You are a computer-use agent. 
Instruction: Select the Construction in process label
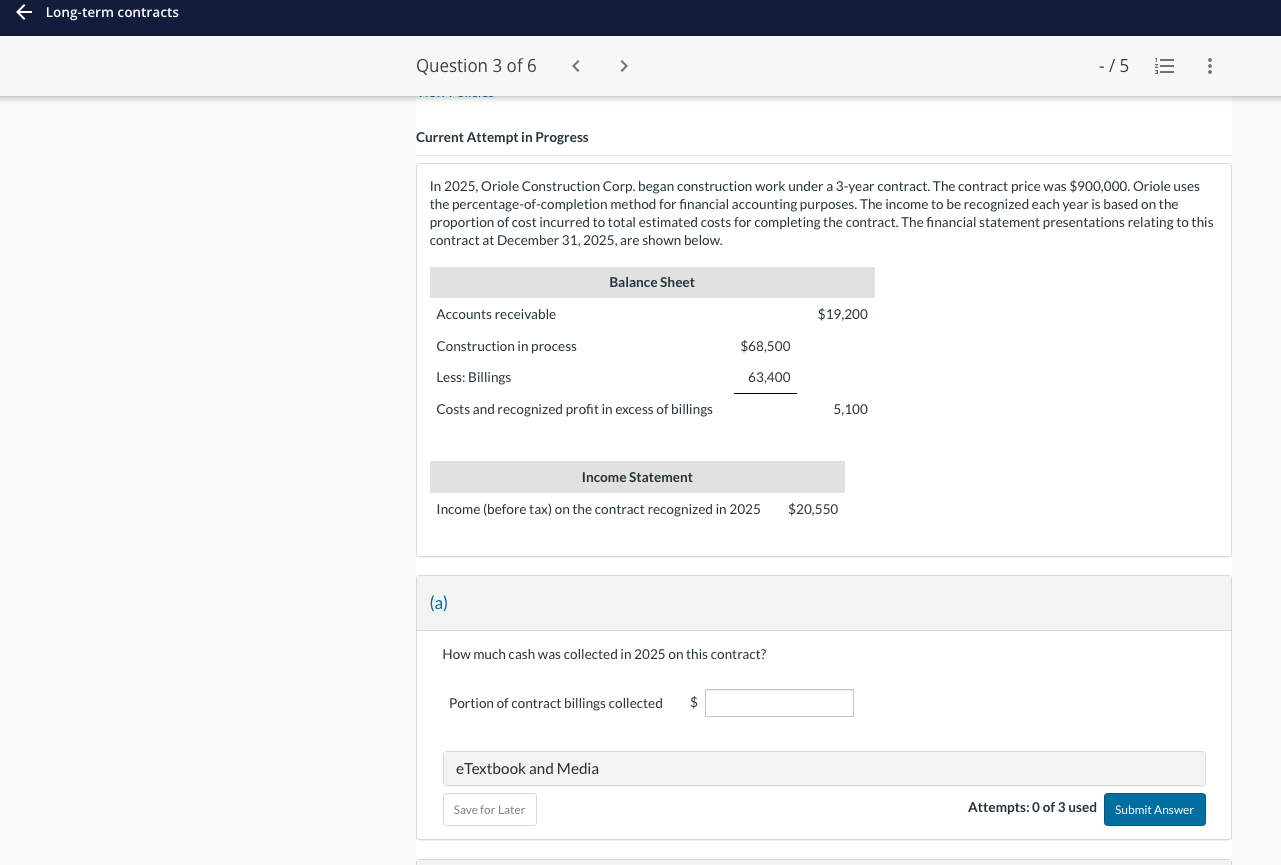point(506,346)
